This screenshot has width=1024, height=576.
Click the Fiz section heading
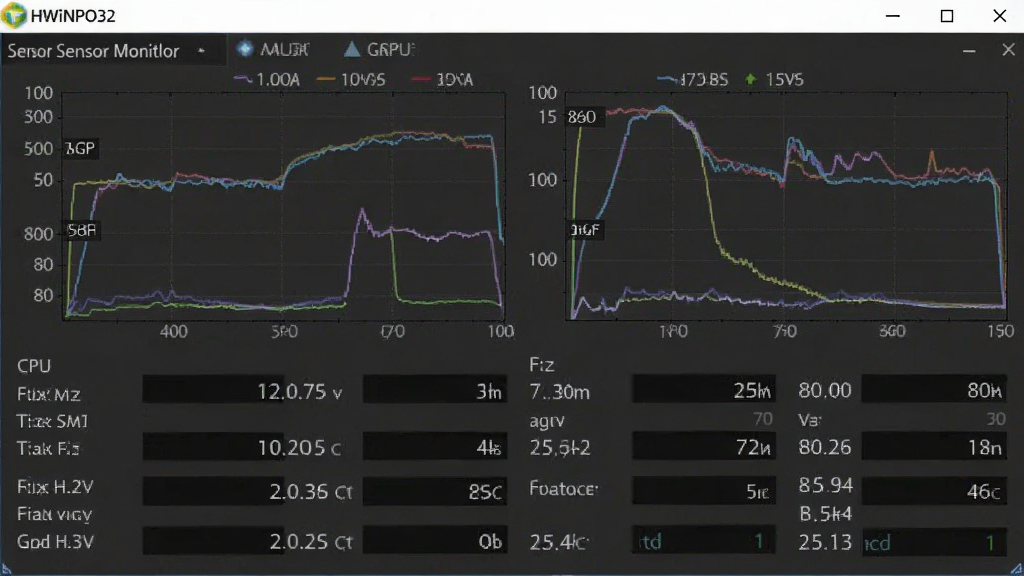point(542,365)
